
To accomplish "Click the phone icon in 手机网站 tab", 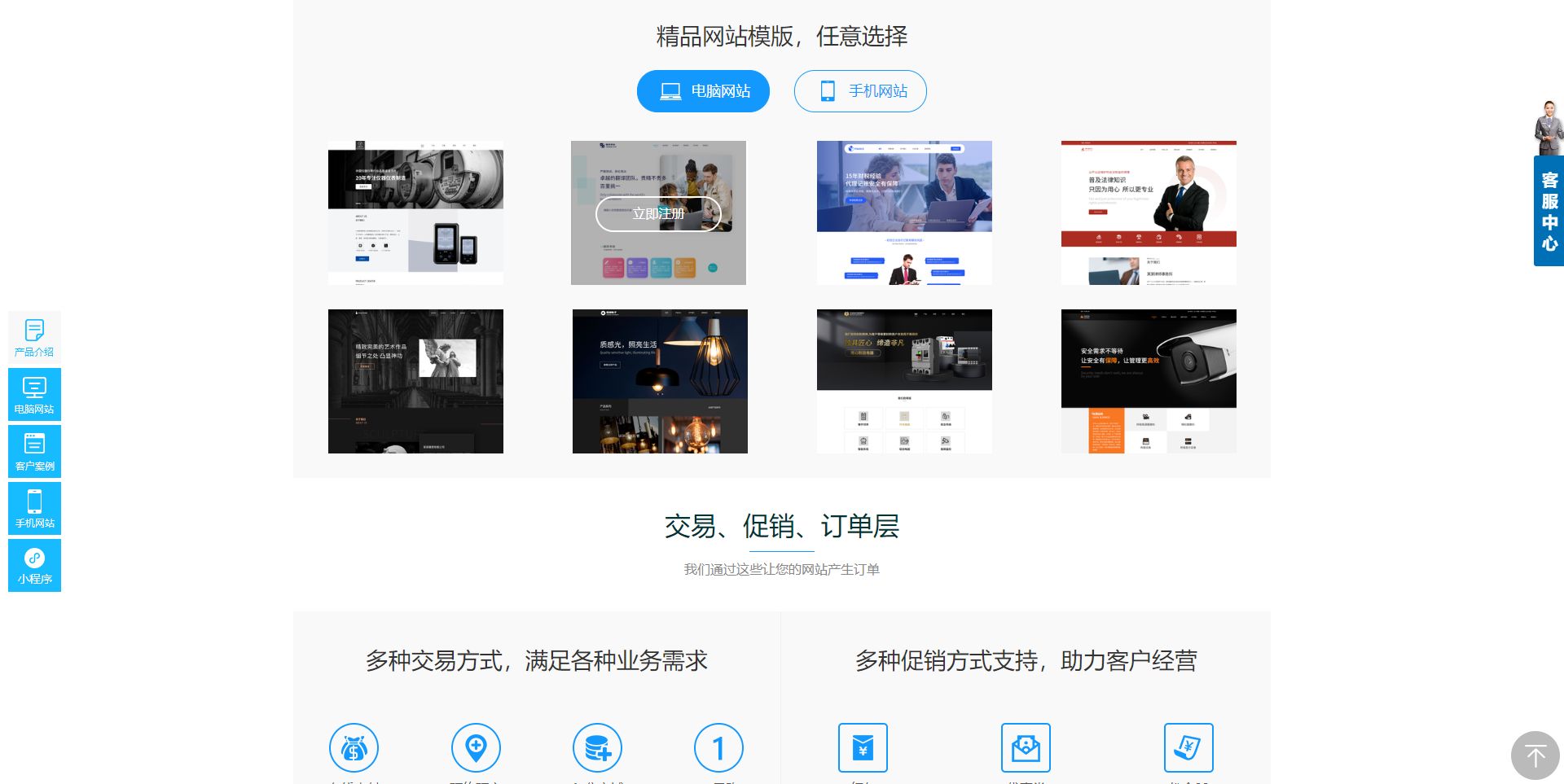I will click(x=828, y=91).
